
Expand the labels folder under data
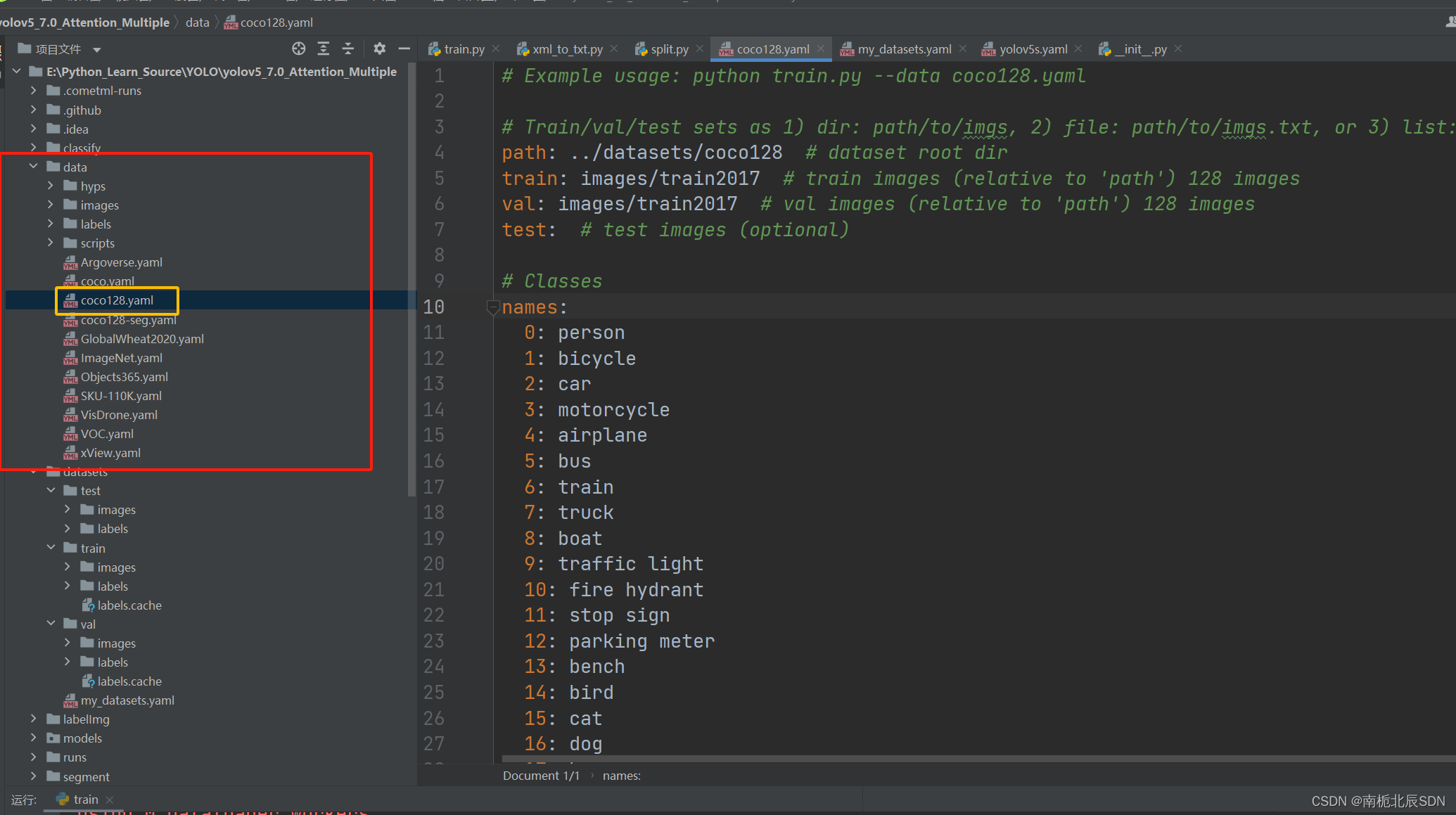tap(51, 224)
